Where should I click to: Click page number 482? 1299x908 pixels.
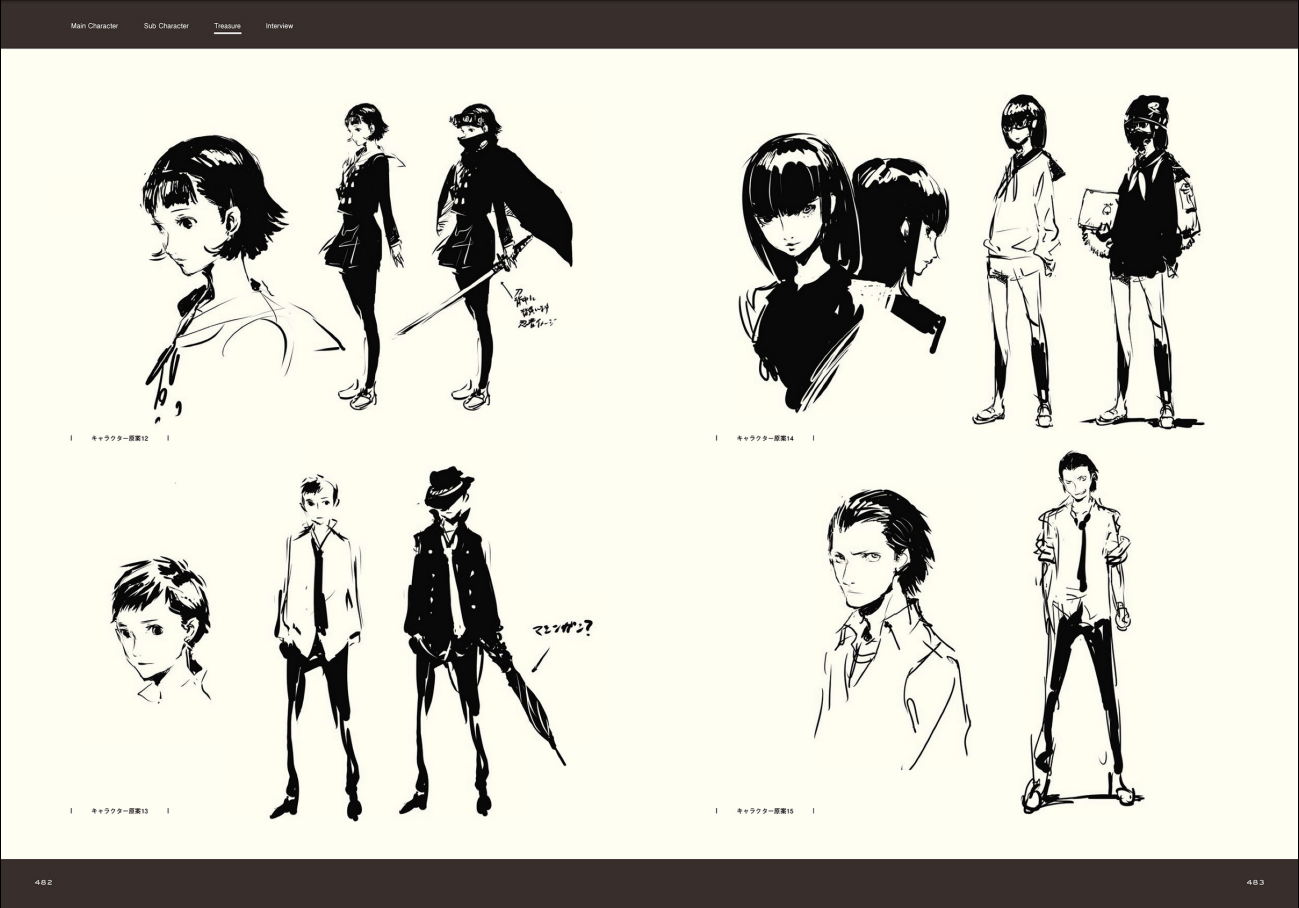[43, 882]
